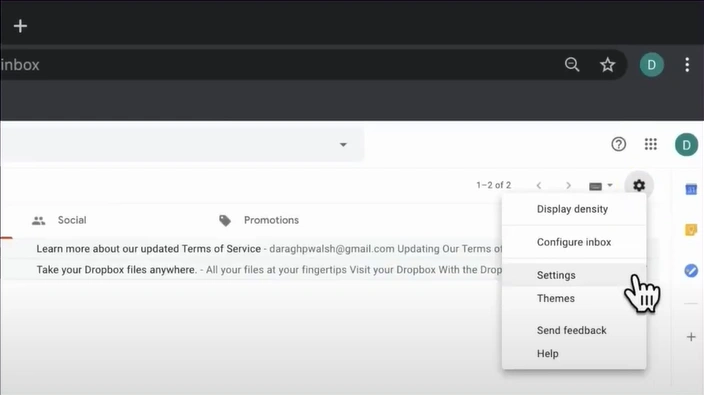Go to older messages arrow
This screenshot has width=704, height=395.
tap(568, 185)
